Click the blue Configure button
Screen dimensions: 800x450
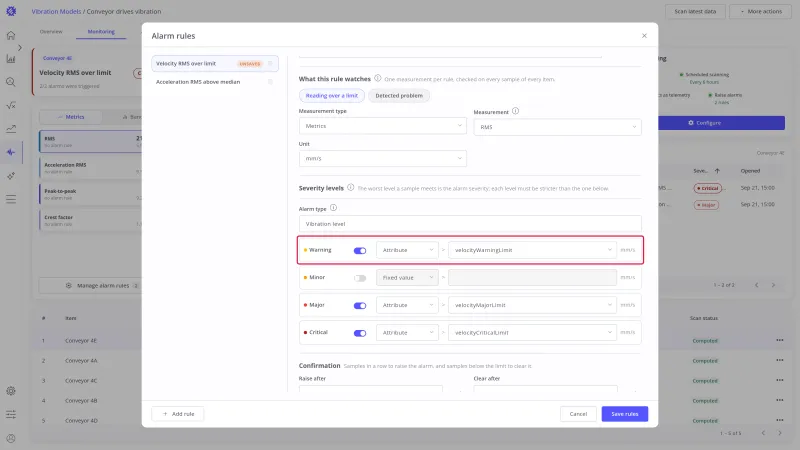point(721,123)
